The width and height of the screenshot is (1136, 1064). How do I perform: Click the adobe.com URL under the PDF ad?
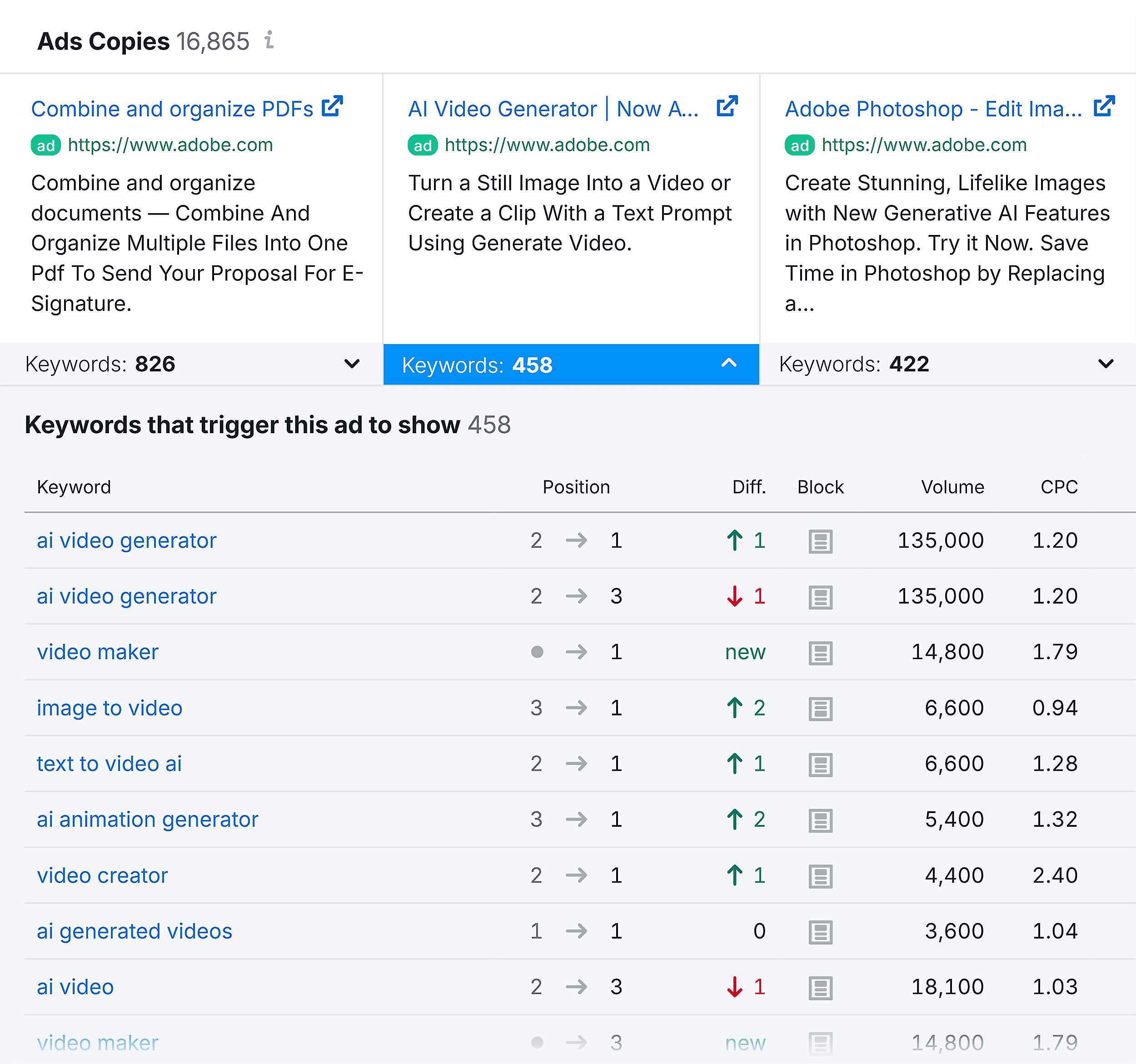(x=170, y=145)
